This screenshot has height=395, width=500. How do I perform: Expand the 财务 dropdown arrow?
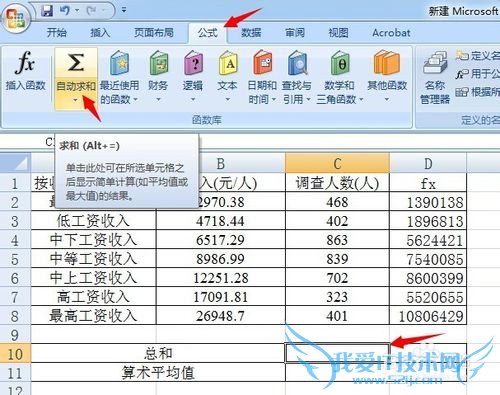(158, 99)
